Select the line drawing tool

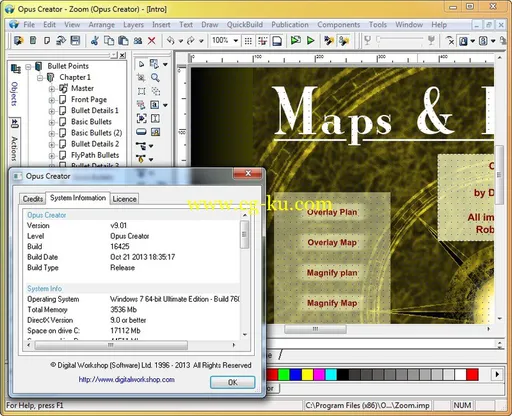[141, 146]
